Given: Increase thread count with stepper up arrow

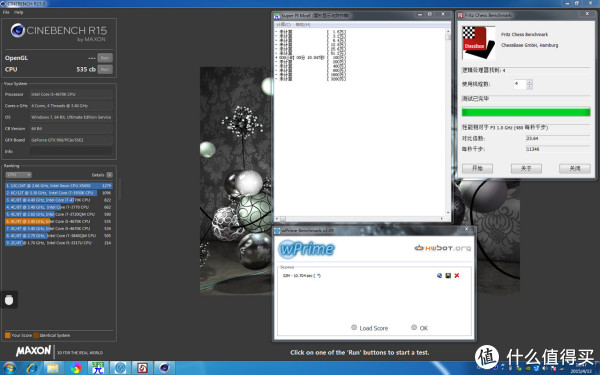Looking at the screenshot, I should click(530, 82).
